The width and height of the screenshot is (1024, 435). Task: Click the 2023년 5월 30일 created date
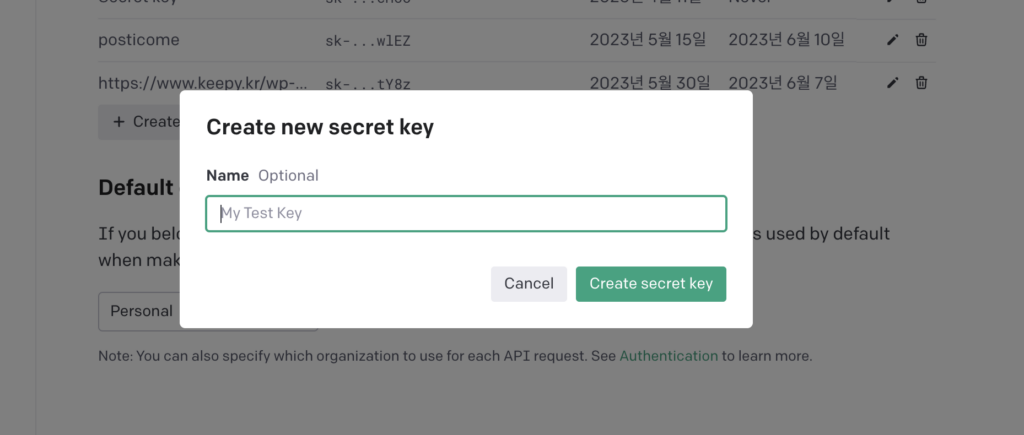649,83
